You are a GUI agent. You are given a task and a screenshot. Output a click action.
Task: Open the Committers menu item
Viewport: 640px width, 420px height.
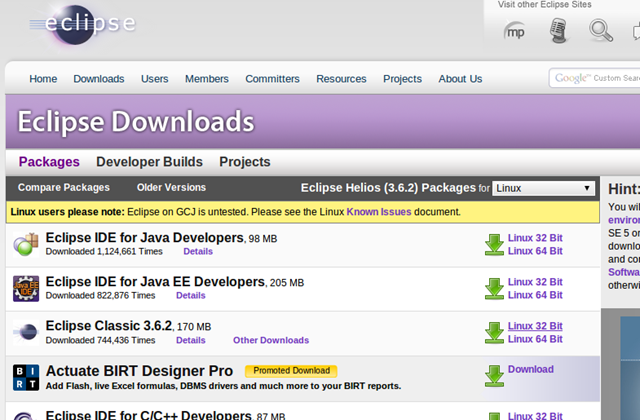(x=272, y=79)
